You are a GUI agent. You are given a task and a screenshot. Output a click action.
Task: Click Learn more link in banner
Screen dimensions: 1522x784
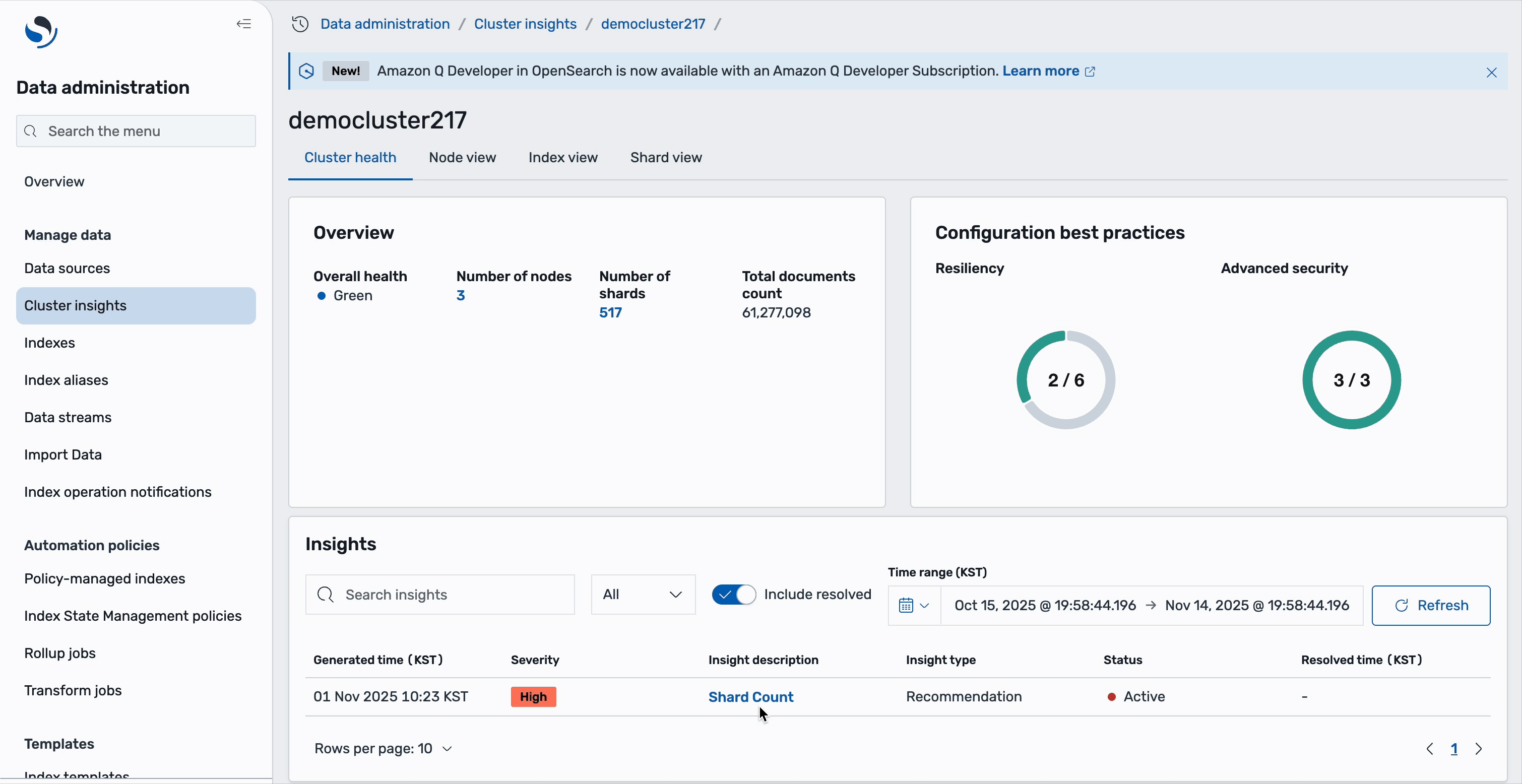coord(1041,71)
